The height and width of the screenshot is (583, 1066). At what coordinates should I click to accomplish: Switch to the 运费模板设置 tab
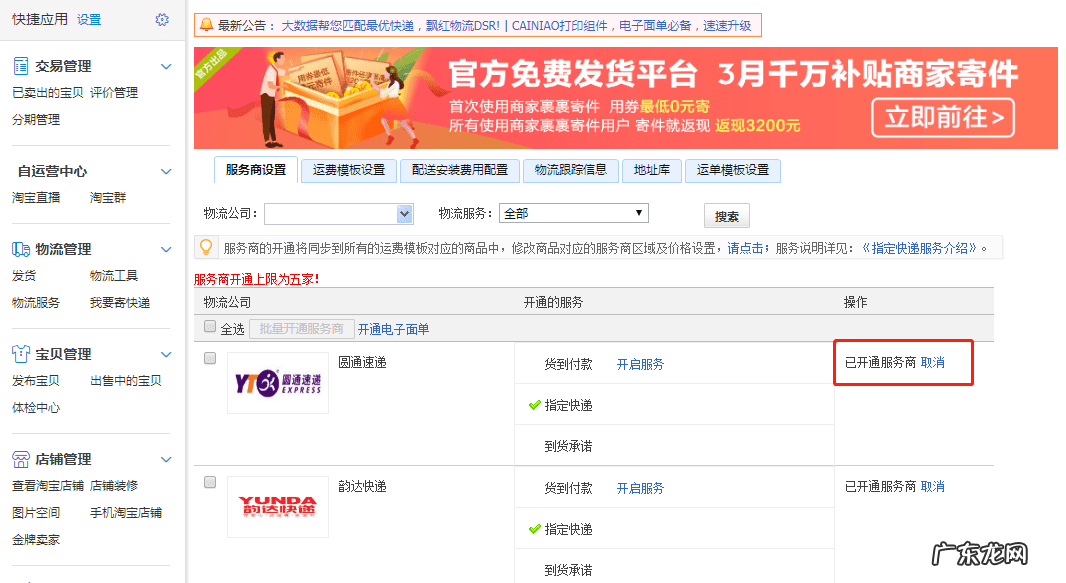348,170
